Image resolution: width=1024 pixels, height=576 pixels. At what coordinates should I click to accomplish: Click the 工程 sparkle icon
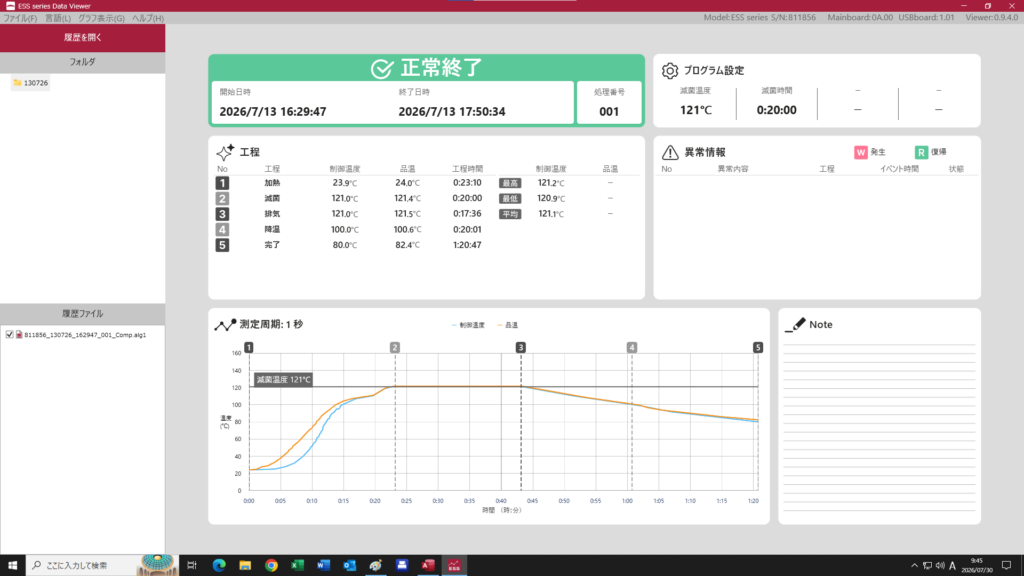click(225, 152)
